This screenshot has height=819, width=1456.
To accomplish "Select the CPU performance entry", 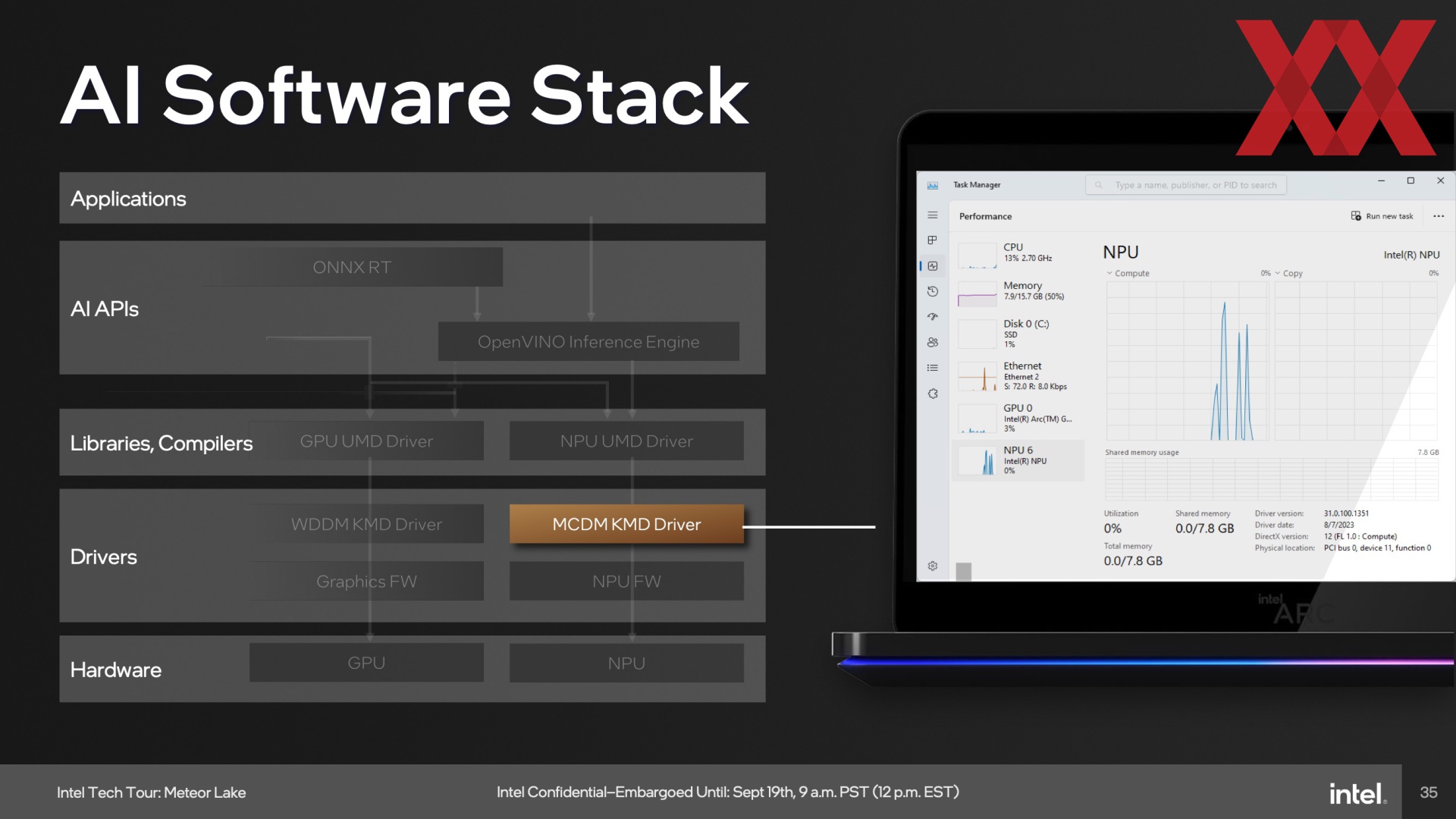I will pos(1018,253).
